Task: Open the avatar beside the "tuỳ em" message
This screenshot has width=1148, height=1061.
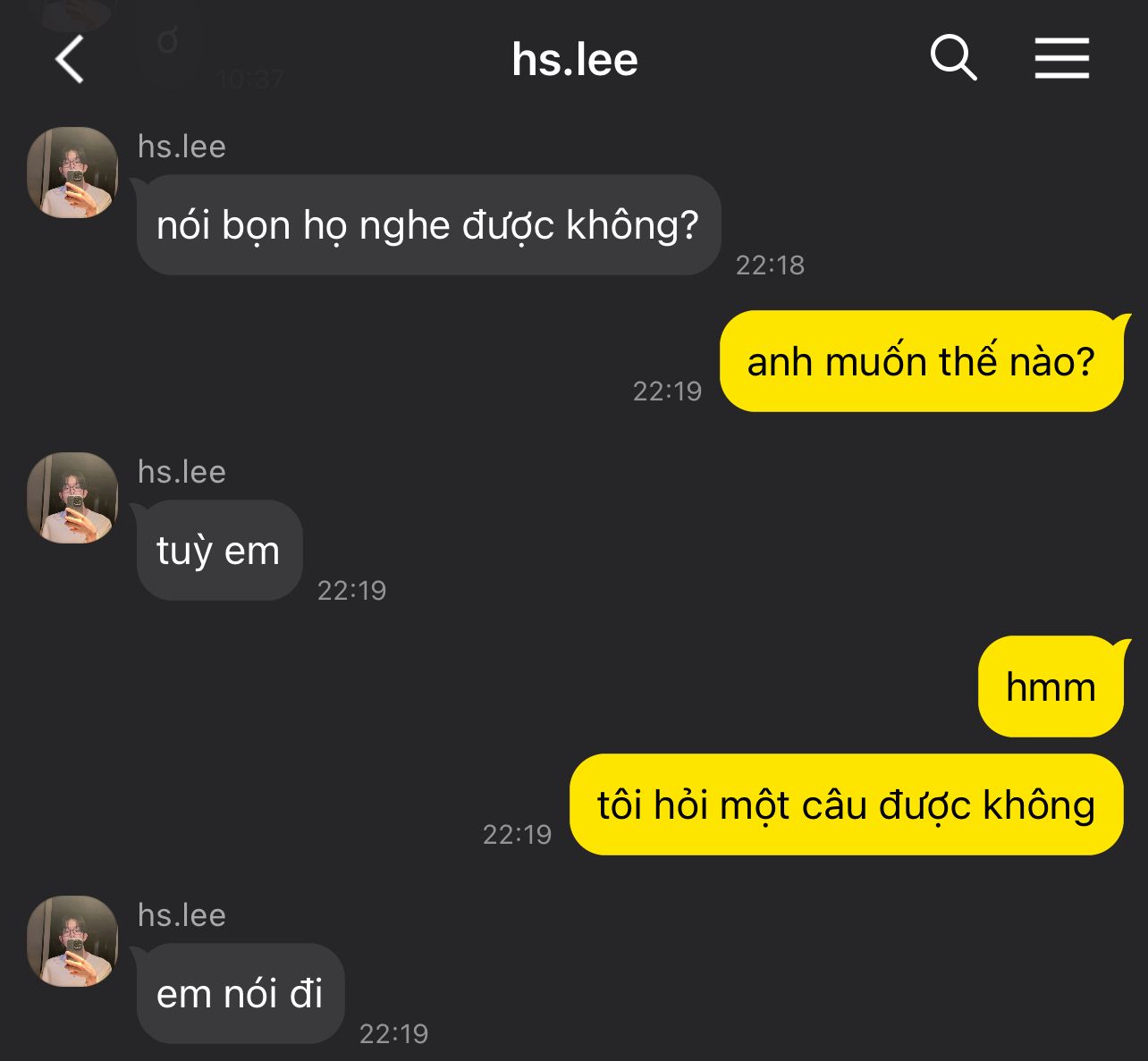Action: [x=72, y=498]
